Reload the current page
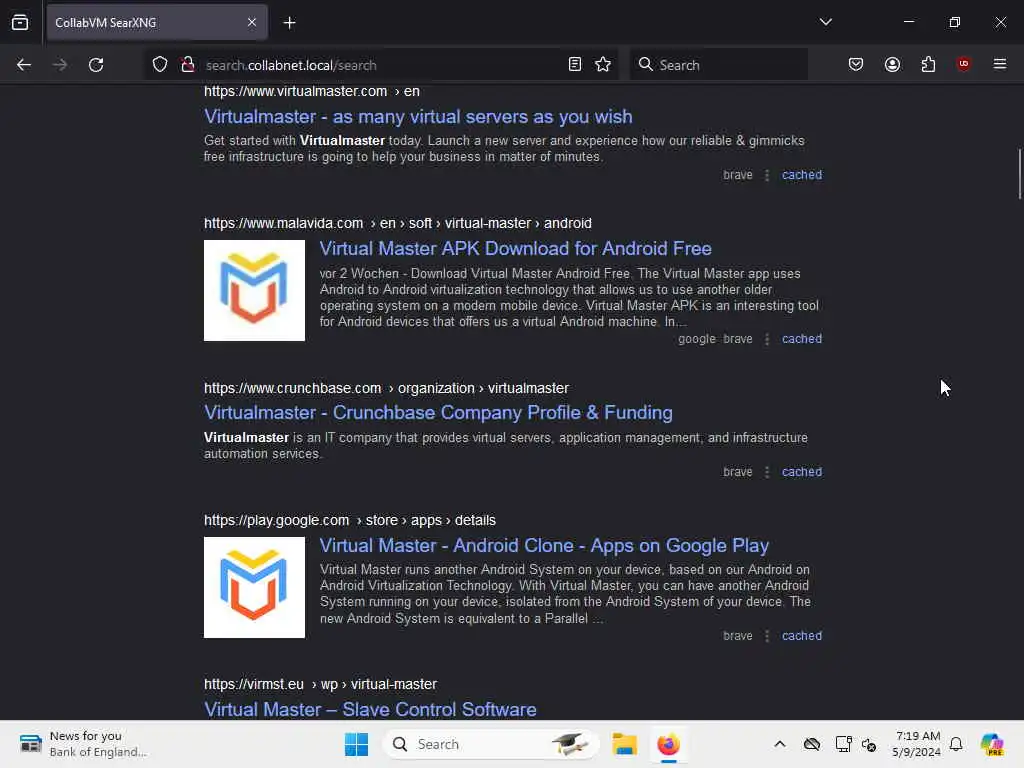Viewport: 1024px width, 768px height. (96, 65)
